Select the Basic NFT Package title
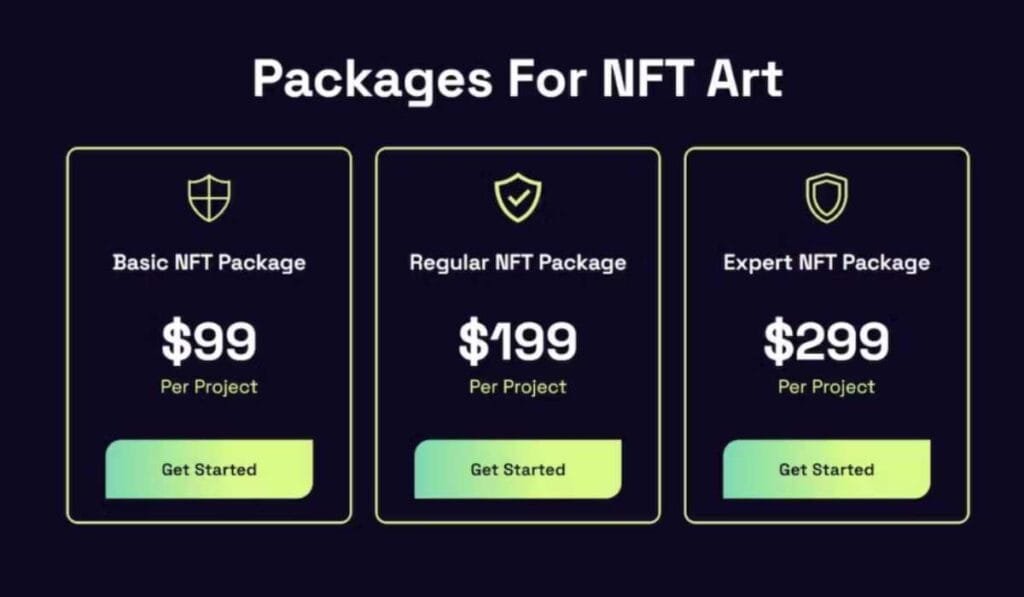 coord(208,262)
